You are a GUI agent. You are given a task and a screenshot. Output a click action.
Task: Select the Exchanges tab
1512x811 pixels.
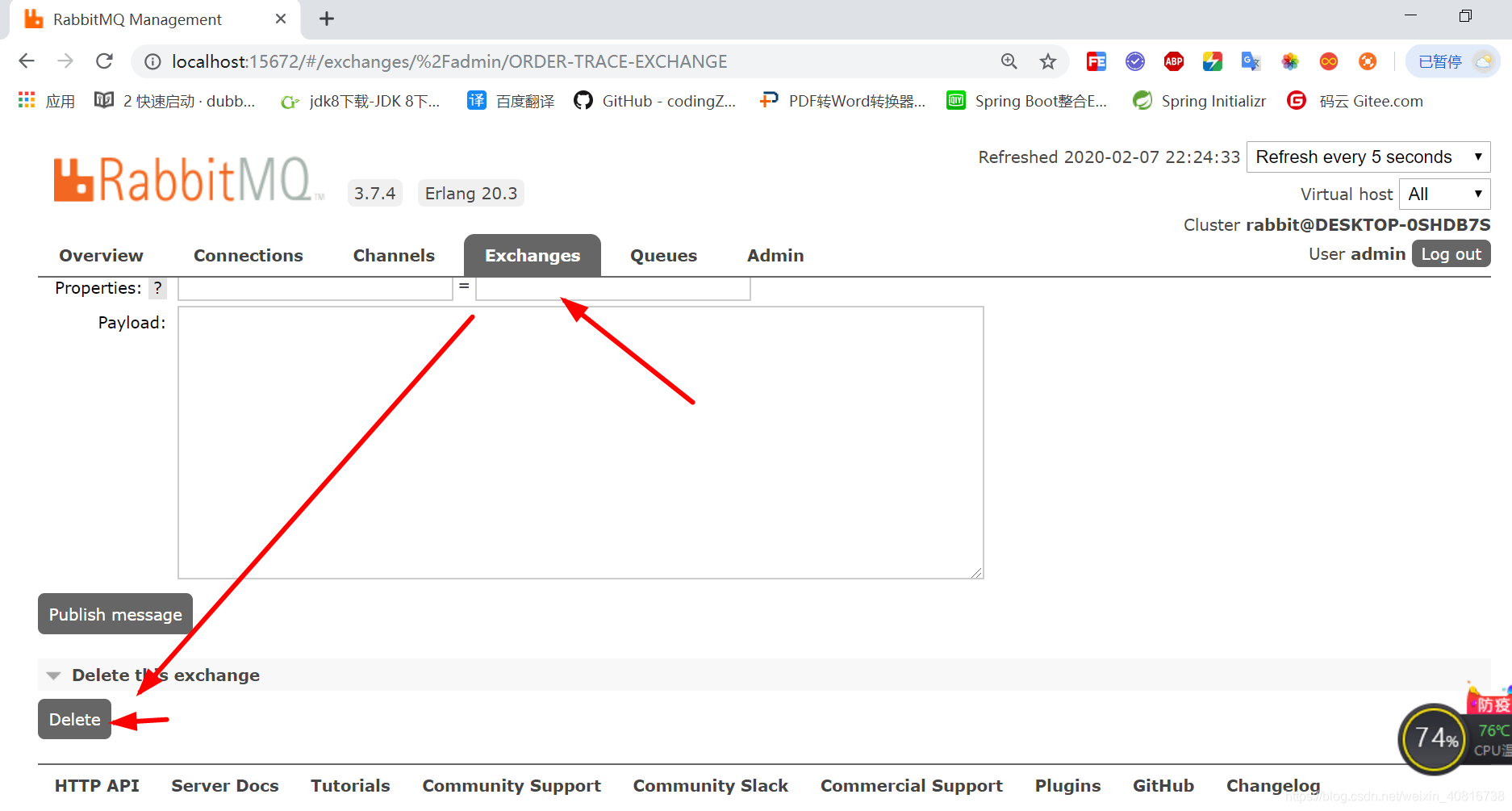pos(533,255)
